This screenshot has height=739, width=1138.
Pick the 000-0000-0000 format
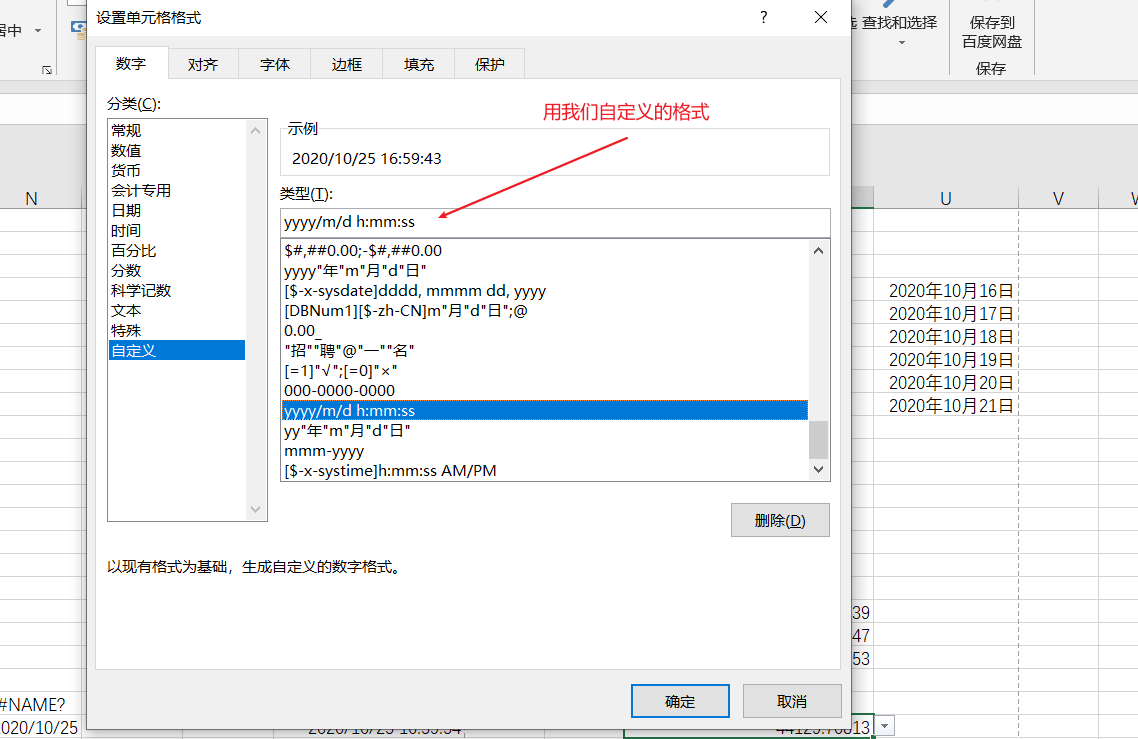544,391
